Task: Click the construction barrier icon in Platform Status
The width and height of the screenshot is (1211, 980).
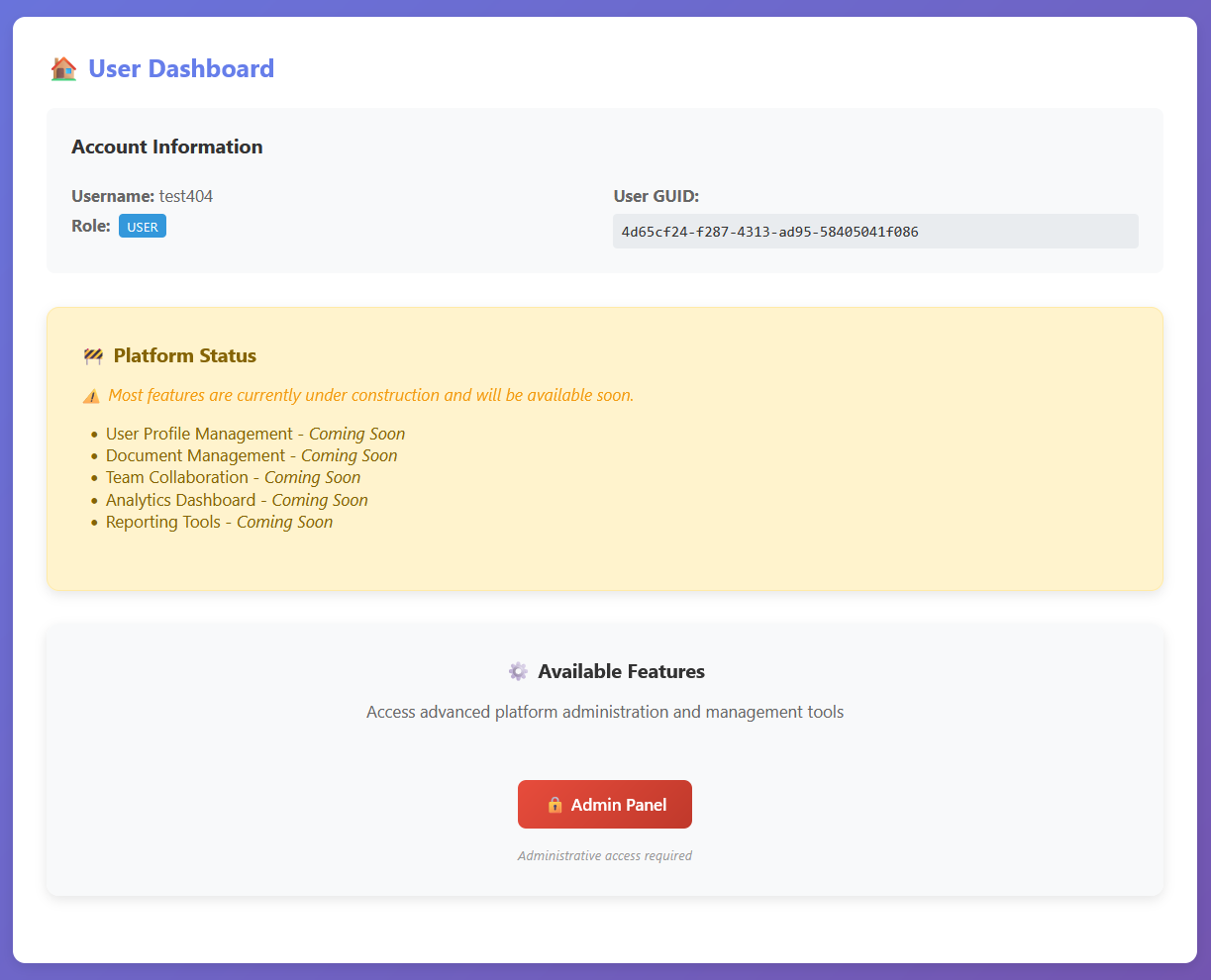Action: [93, 356]
